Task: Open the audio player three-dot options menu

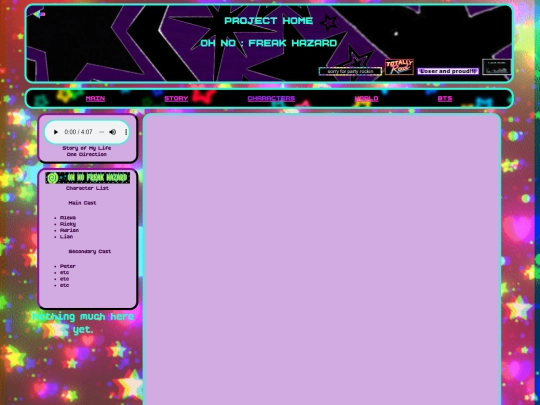Action: click(126, 132)
